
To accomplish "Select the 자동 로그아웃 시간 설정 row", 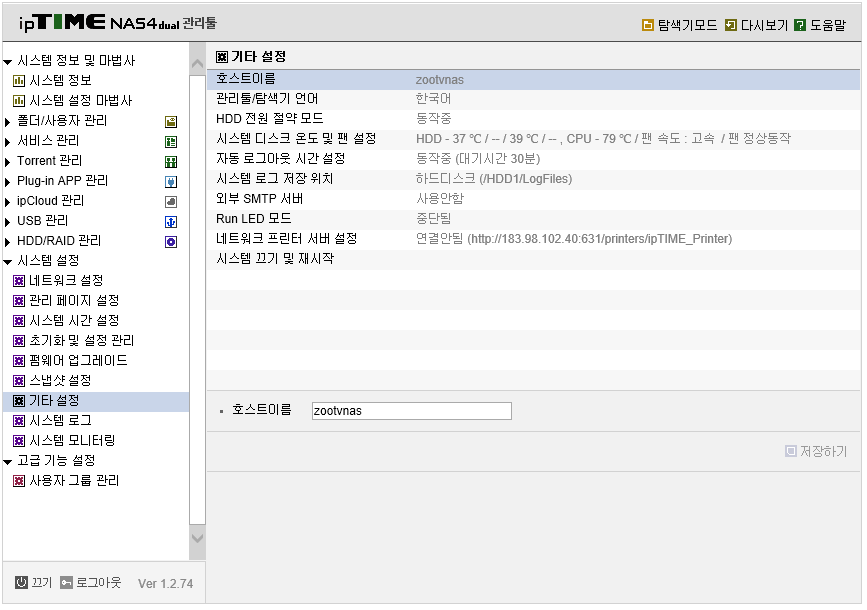I will pos(534,159).
